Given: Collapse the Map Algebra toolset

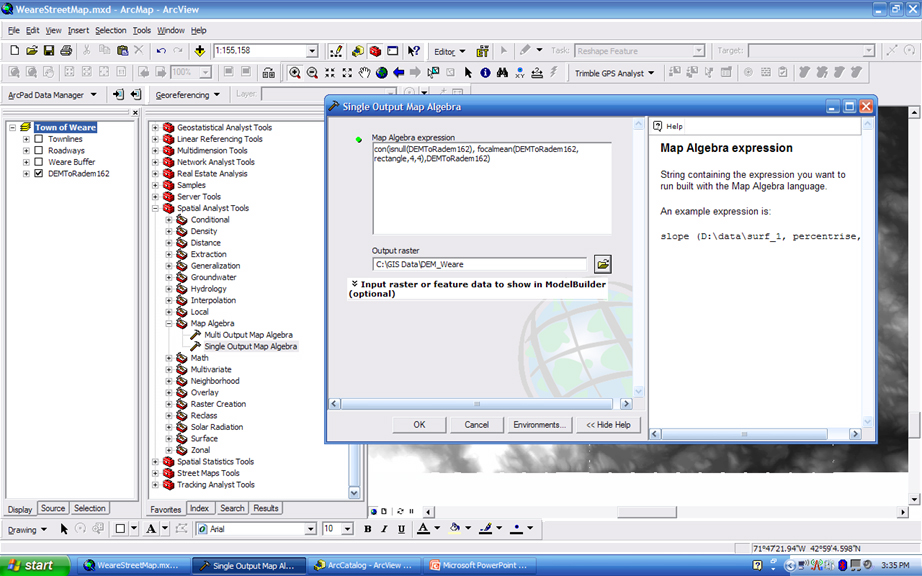Looking at the screenshot, I should click(170, 323).
